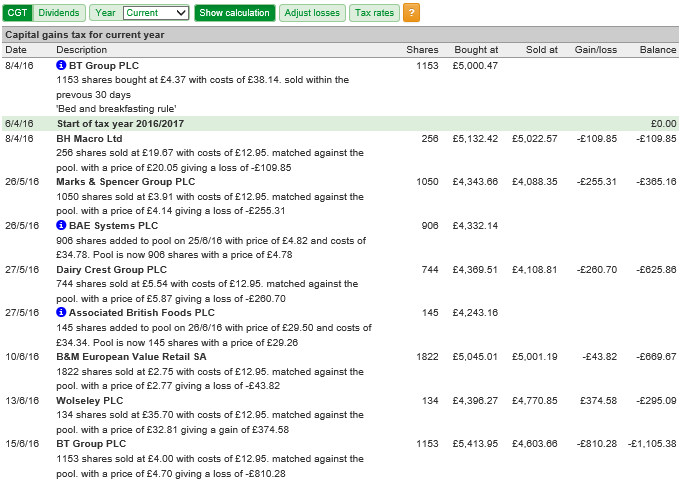Click the Shares column header
Screen dimensions: 679x480
(x=422, y=50)
